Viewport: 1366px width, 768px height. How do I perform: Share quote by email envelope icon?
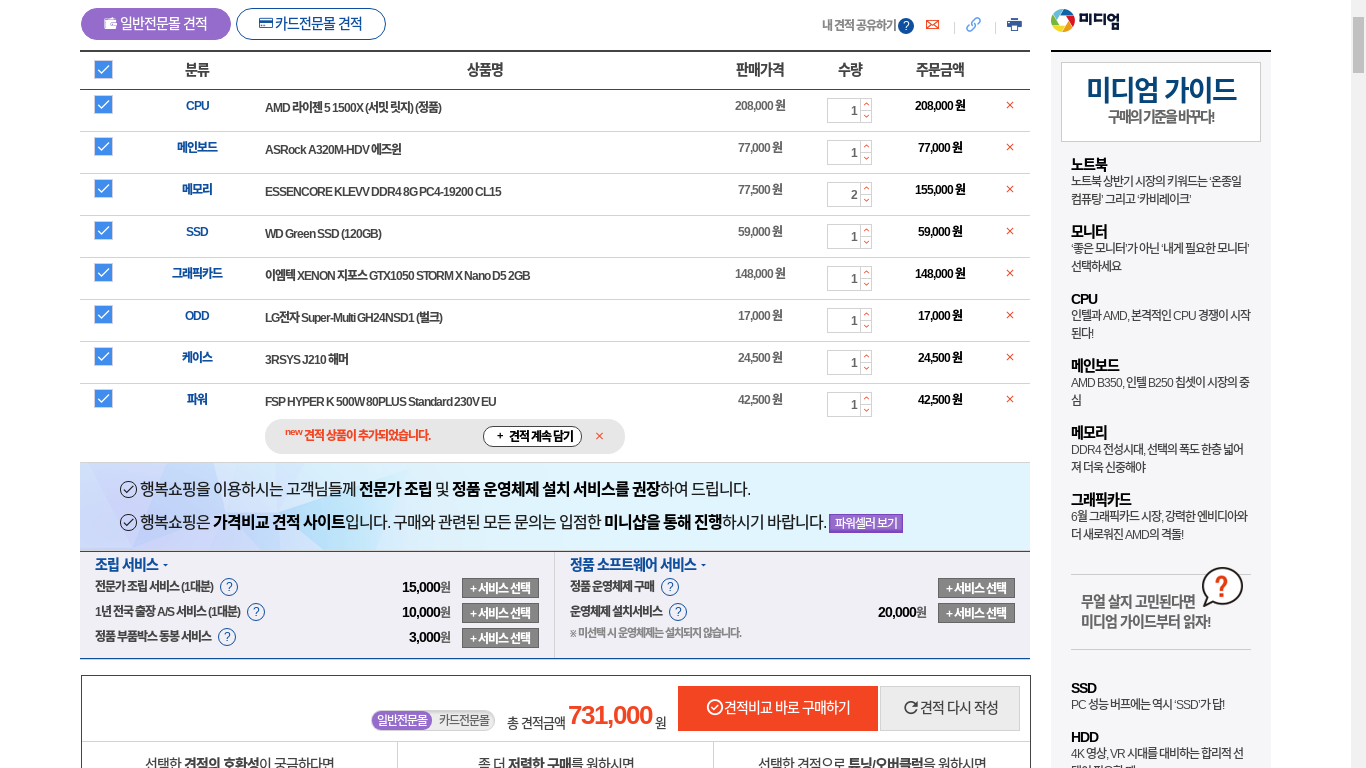[x=932, y=25]
